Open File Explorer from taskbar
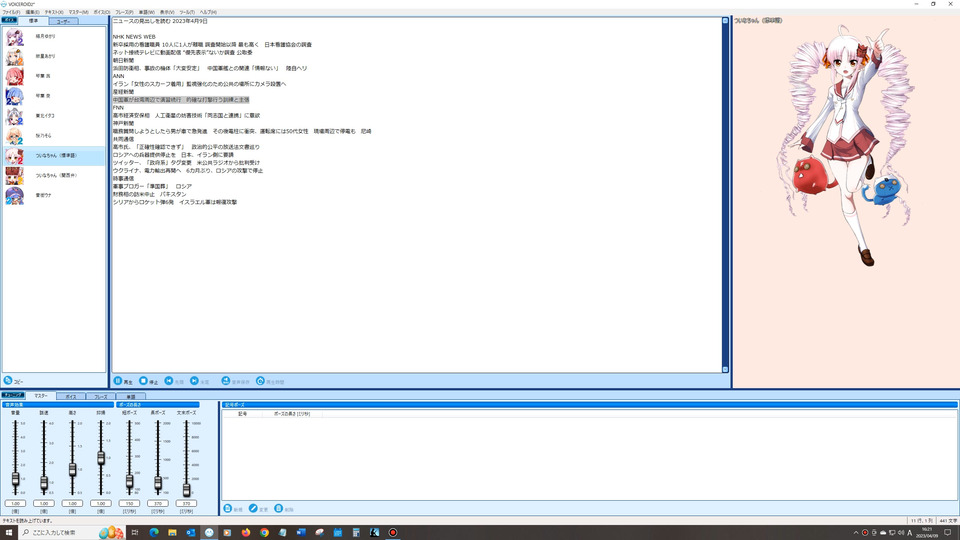The height and width of the screenshot is (540, 960). 172,533
